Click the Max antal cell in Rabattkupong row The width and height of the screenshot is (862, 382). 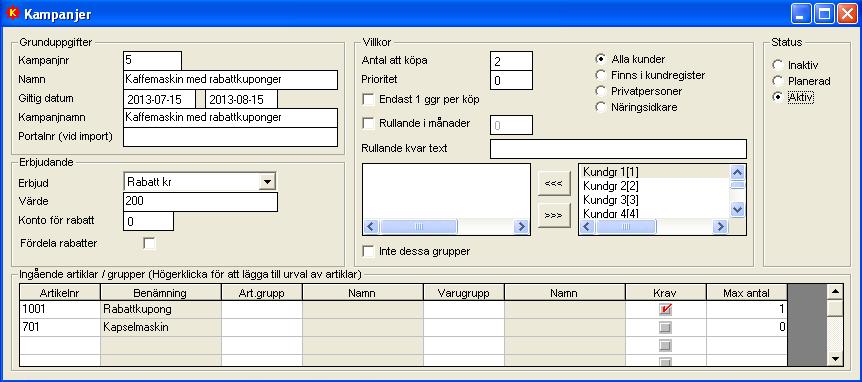point(747,309)
